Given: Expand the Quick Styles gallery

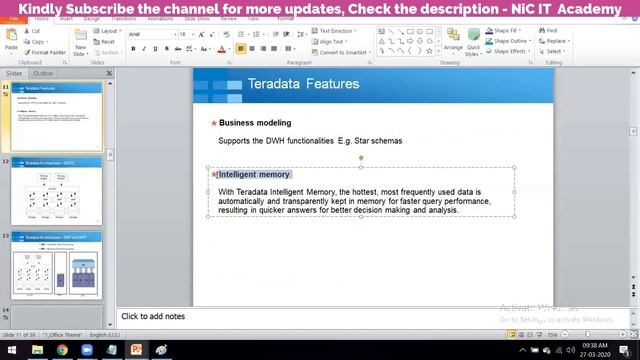Looking at the screenshot, I should [x=473, y=42].
